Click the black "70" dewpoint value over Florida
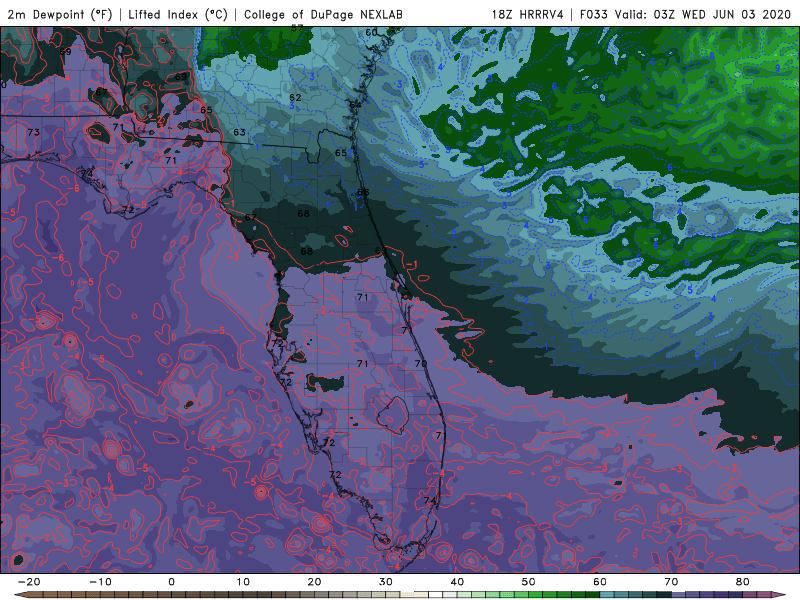The image size is (800, 600). pyautogui.click(x=421, y=363)
